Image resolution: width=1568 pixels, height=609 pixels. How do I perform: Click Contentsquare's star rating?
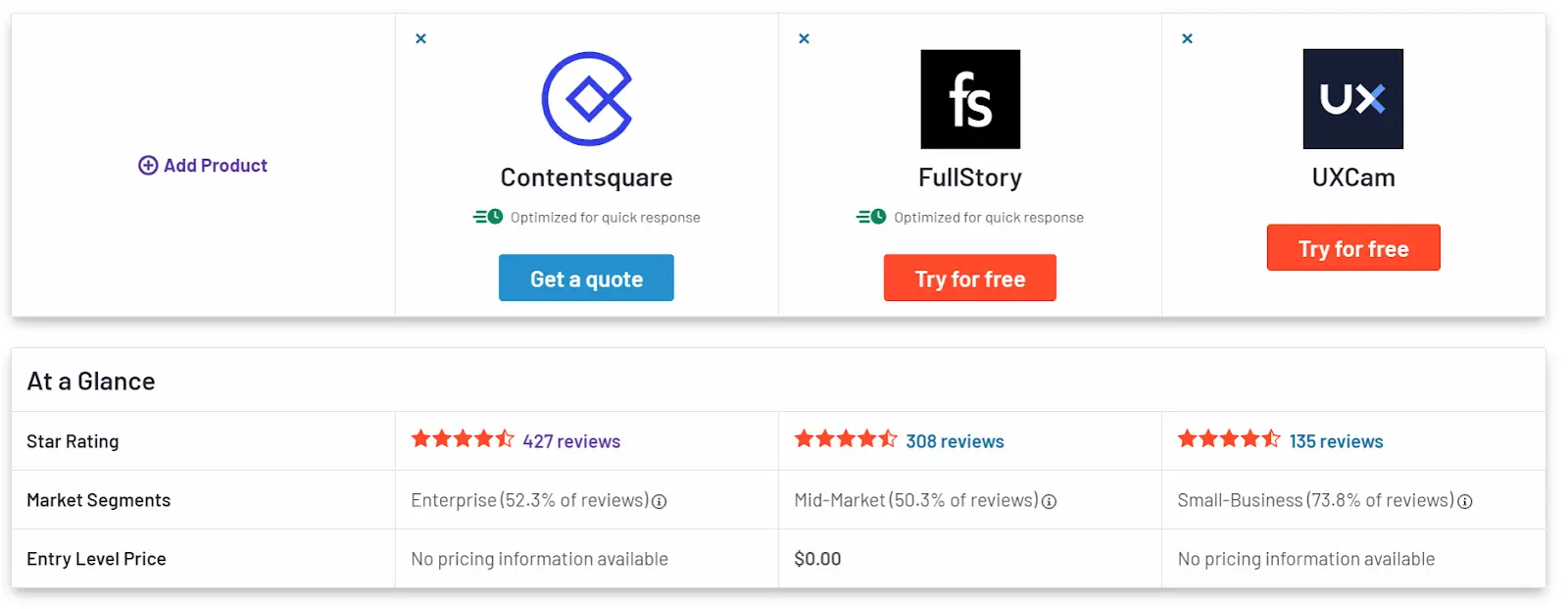pos(463,439)
